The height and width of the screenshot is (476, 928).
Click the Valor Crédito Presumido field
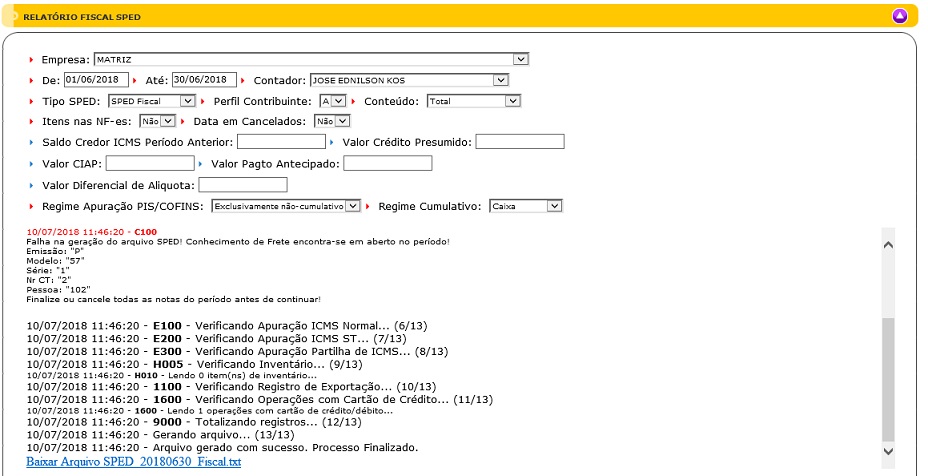[x=519, y=142]
